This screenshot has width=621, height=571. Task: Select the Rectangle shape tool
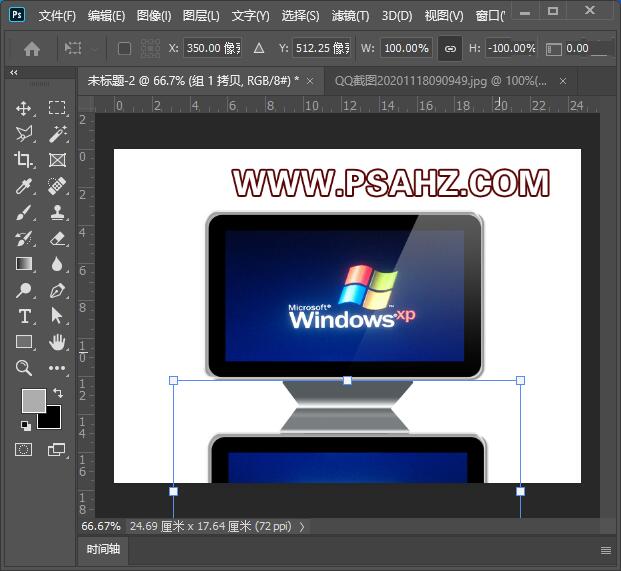pyautogui.click(x=24, y=342)
